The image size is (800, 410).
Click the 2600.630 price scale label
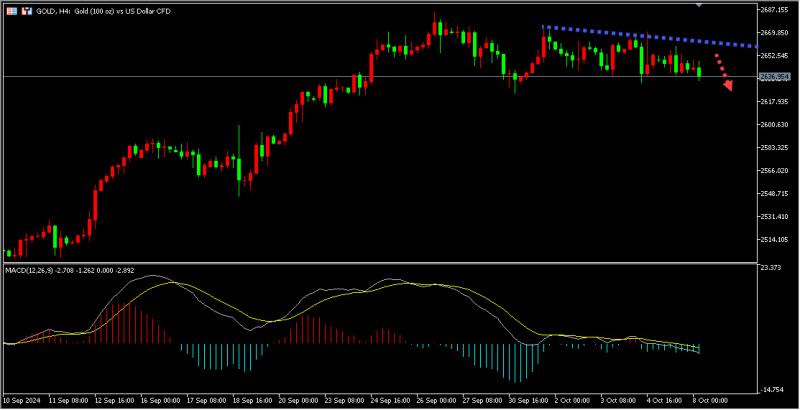pyautogui.click(x=776, y=124)
